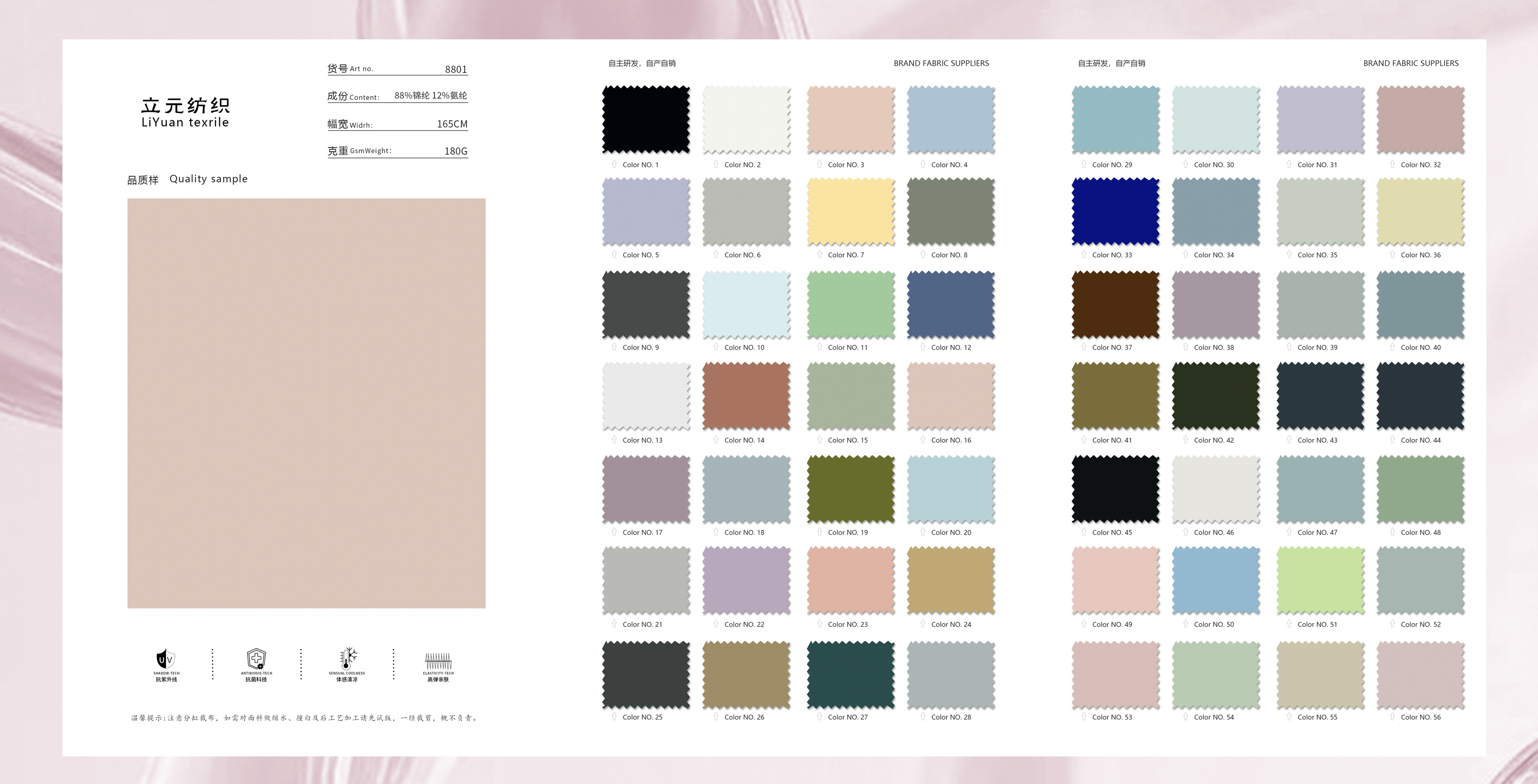This screenshot has width=1538, height=784.
Task: Click the width value "165CM"
Action: coord(452,124)
